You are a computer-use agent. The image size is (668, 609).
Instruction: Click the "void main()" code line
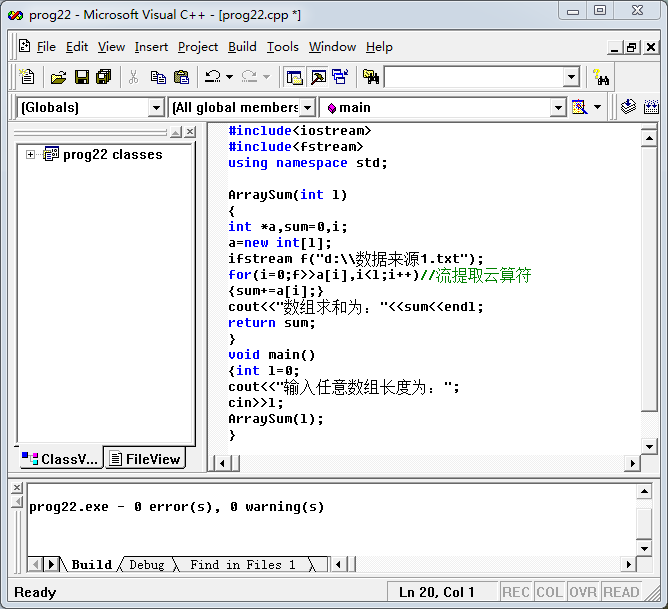tap(271, 355)
